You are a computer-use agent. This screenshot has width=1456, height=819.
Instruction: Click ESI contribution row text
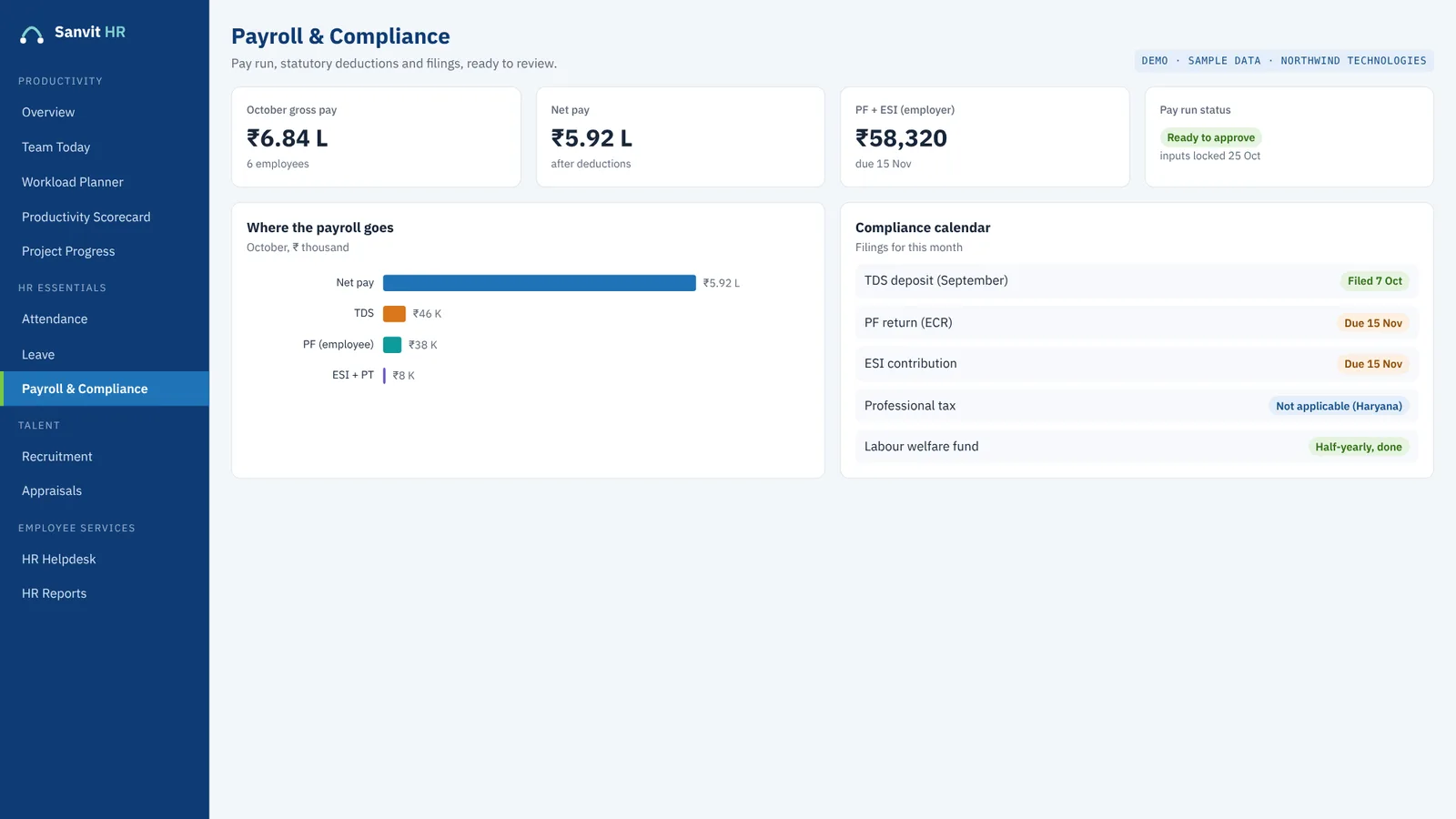point(910,363)
